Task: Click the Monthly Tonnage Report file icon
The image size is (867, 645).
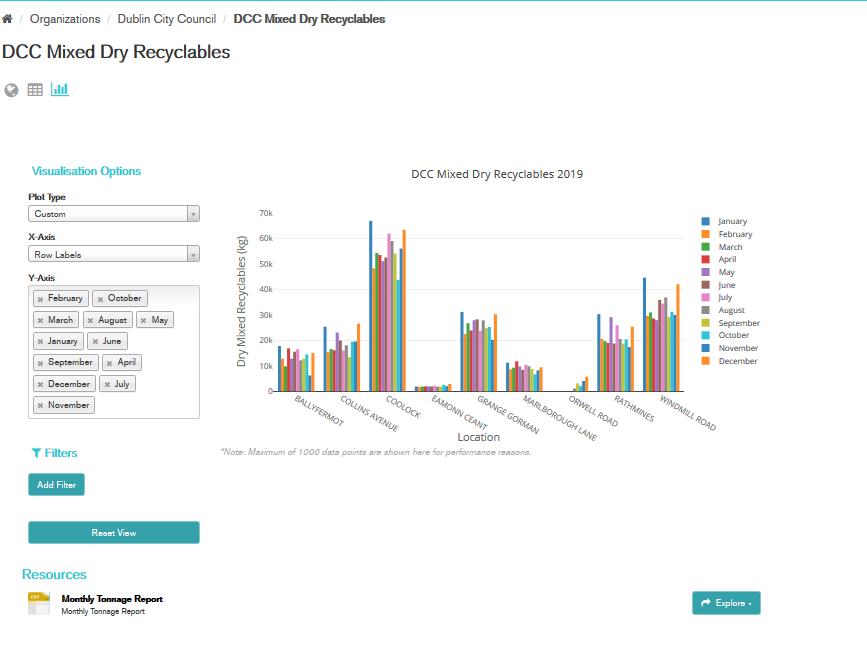Action: tap(39, 603)
